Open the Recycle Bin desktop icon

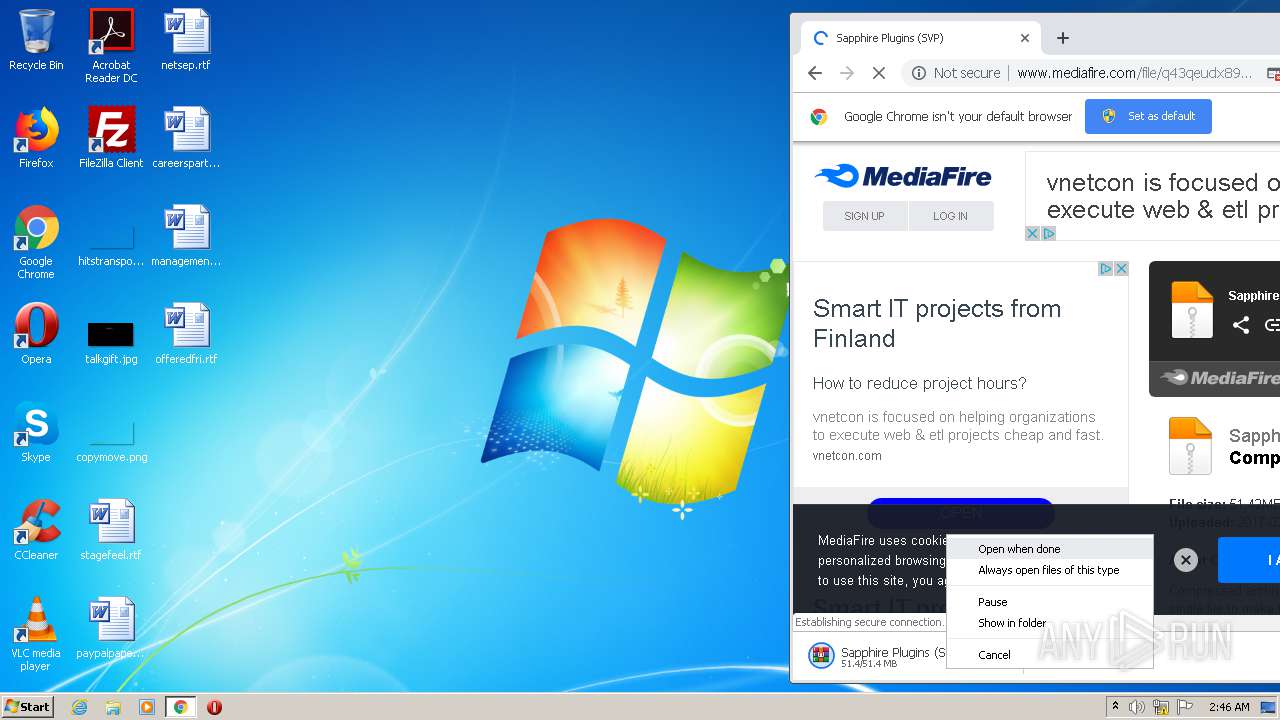coord(36,40)
